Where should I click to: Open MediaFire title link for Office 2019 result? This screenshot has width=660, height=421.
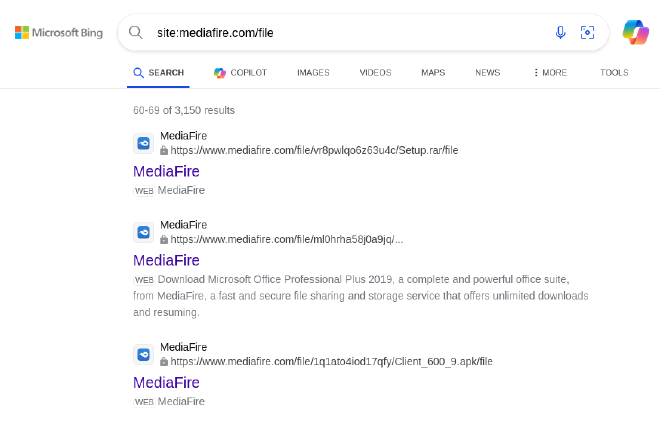tap(166, 260)
